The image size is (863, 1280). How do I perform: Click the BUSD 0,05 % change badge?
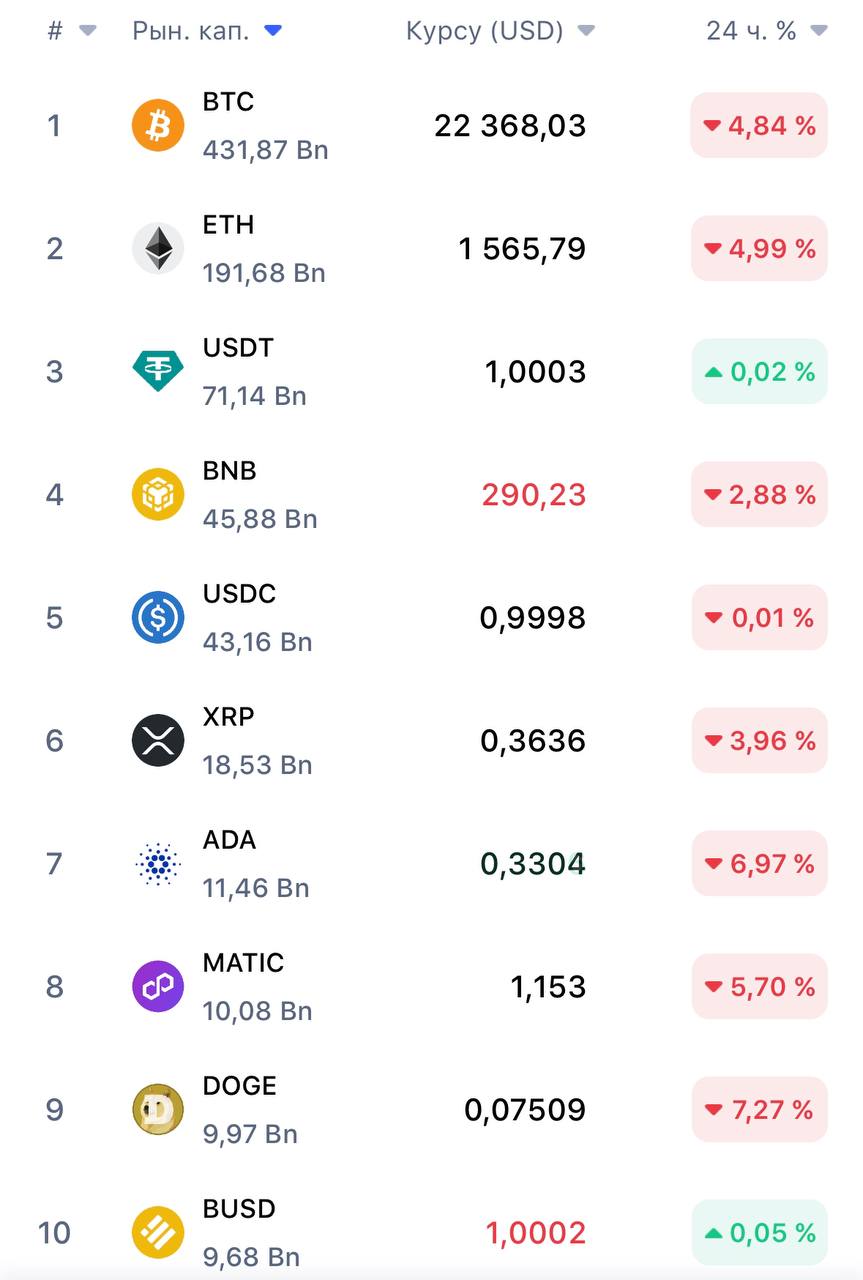click(x=759, y=1233)
